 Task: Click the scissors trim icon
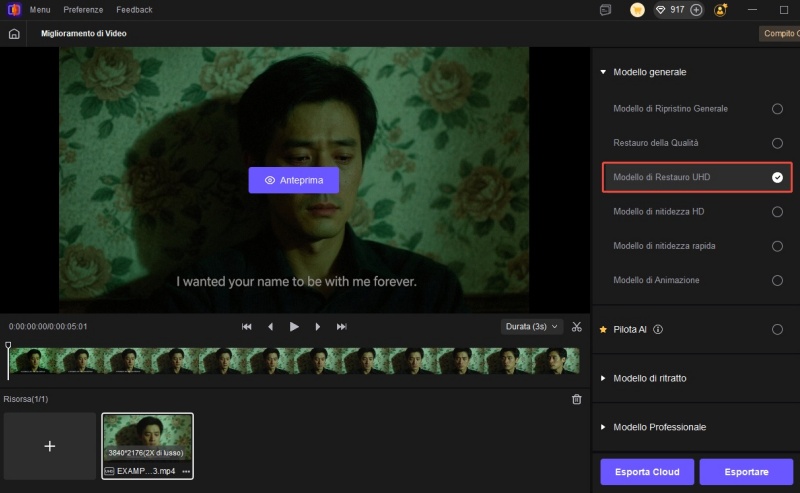pos(577,326)
